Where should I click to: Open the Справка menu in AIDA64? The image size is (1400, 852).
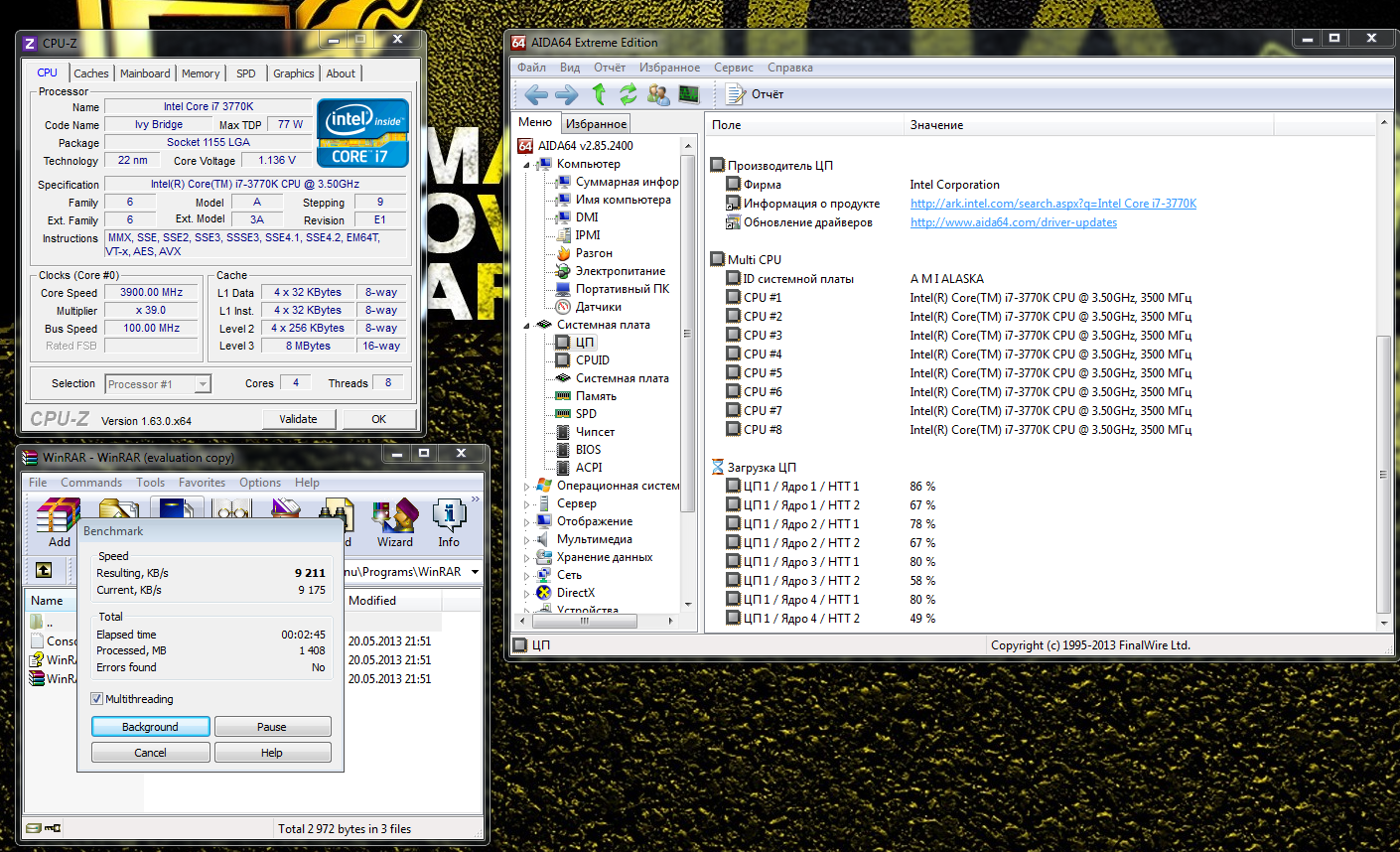tap(790, 68)
